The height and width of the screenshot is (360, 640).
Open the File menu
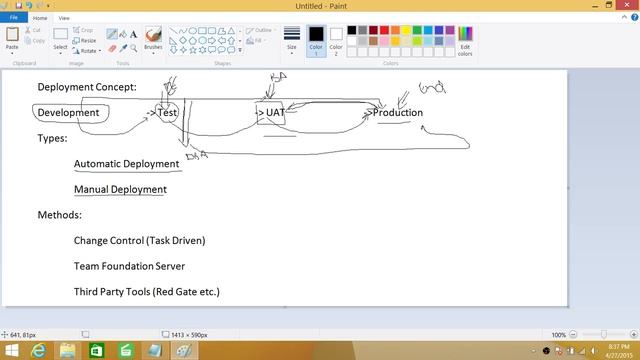pos(14,18)
